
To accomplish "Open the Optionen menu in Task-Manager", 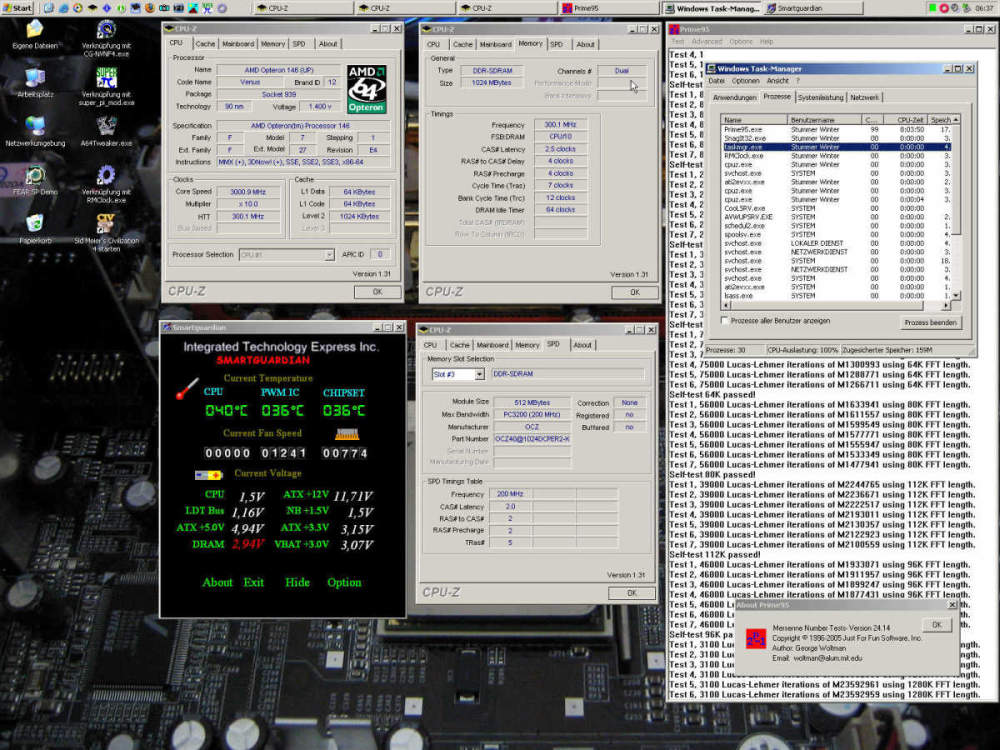I will 745,81.
